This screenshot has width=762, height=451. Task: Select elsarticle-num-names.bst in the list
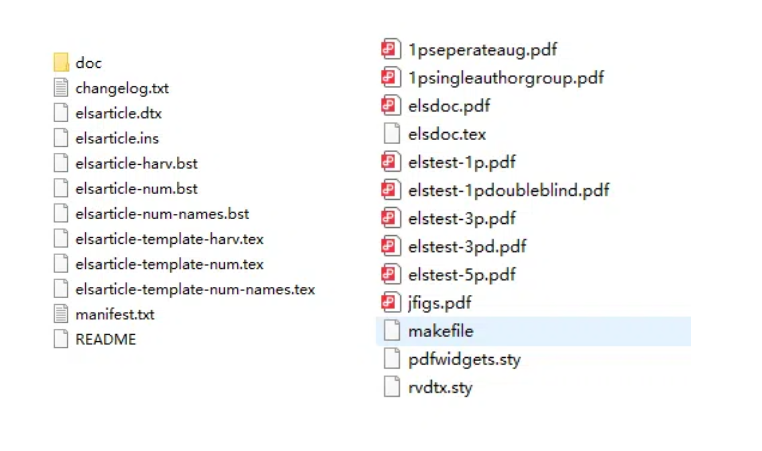(162, 213)
